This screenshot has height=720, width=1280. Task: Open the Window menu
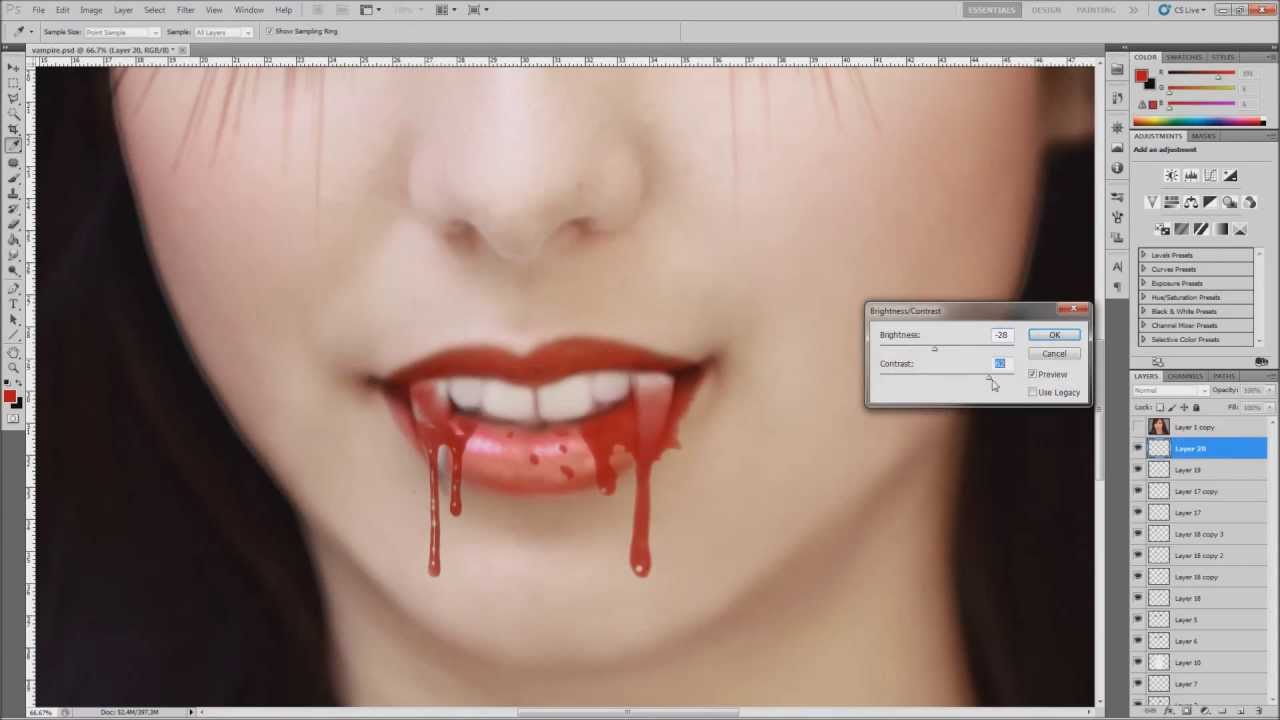pos(249,10)
